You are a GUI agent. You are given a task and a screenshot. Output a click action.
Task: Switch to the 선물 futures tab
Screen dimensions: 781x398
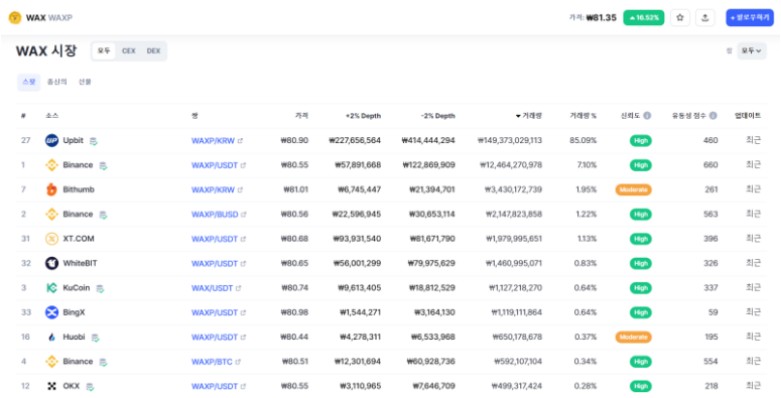coord(85,82)
